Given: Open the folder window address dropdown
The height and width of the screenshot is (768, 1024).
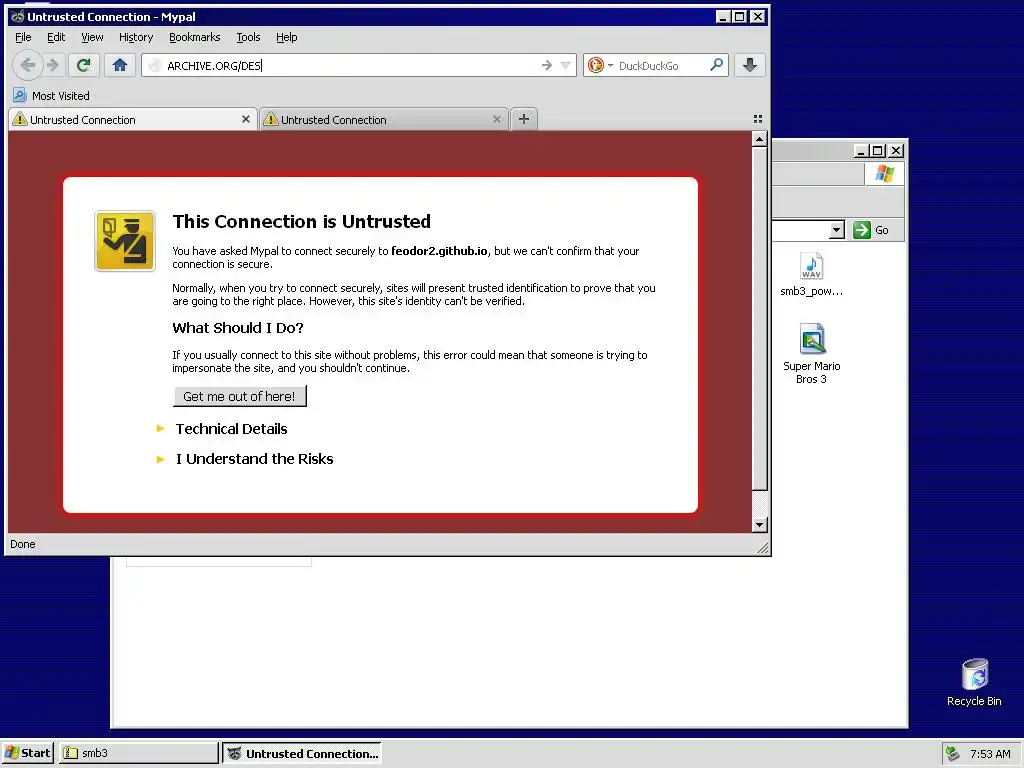Looking at the screenshot, I should tap(837, 230).
